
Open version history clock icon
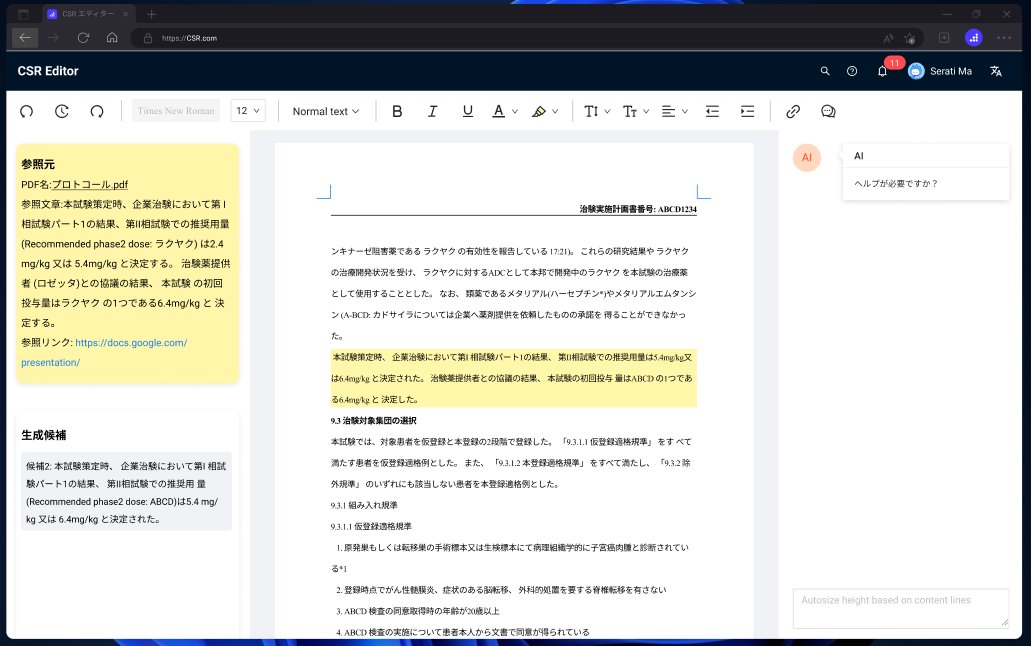[x=61, y=111]
